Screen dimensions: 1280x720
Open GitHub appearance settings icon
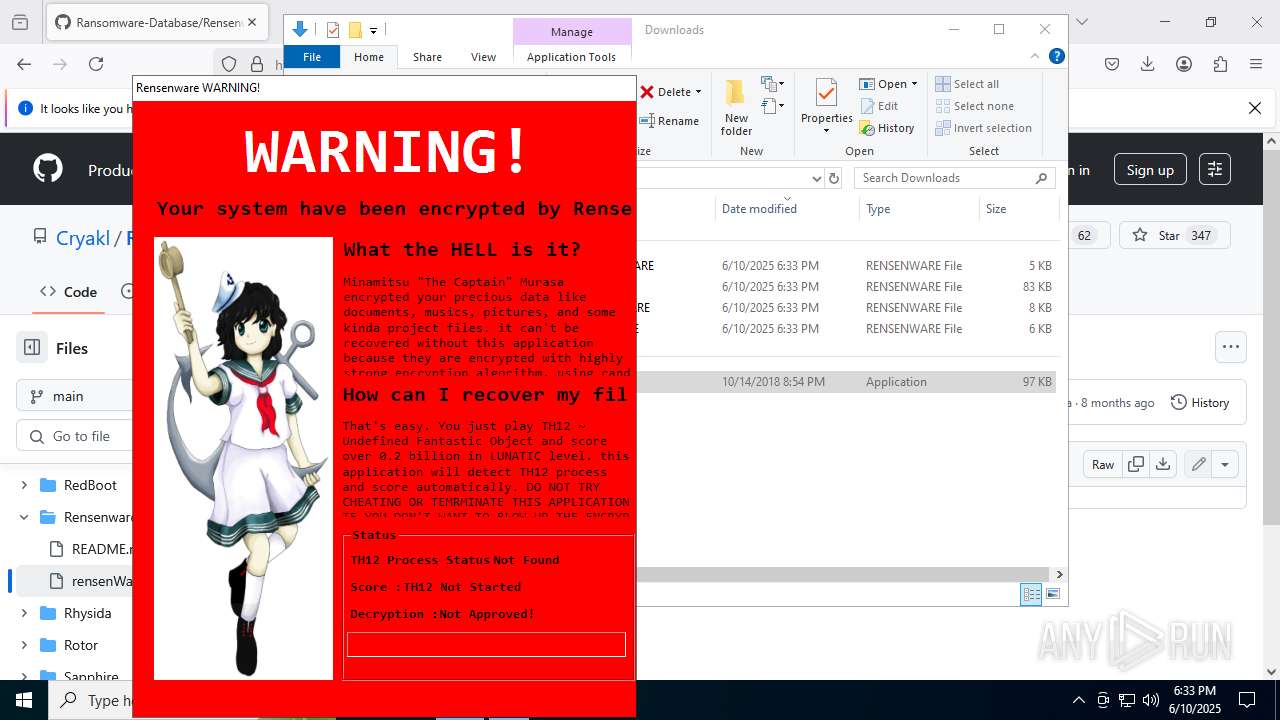[x=1215, y=169]
